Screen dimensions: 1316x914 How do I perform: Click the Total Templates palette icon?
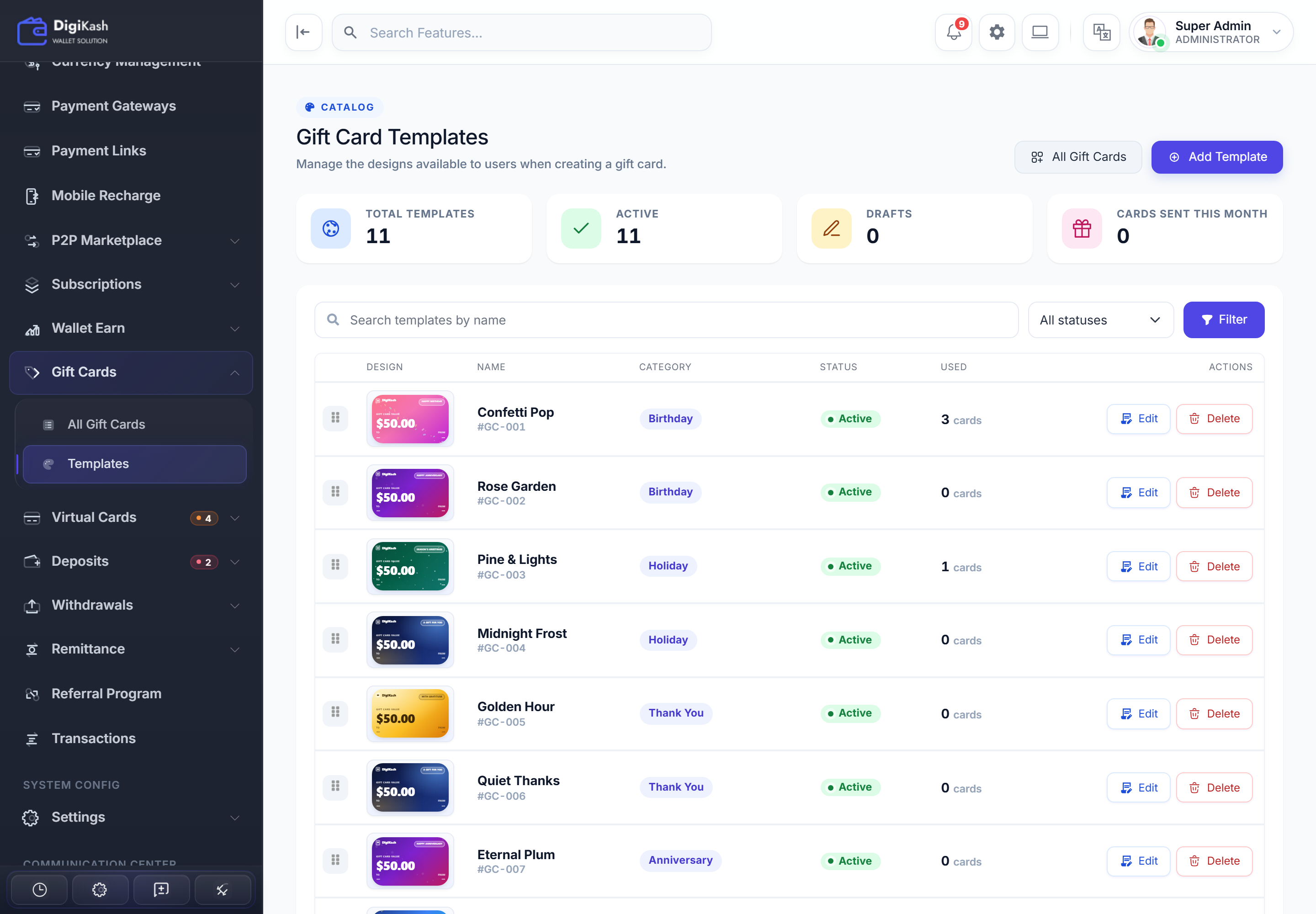click(330, 228)
